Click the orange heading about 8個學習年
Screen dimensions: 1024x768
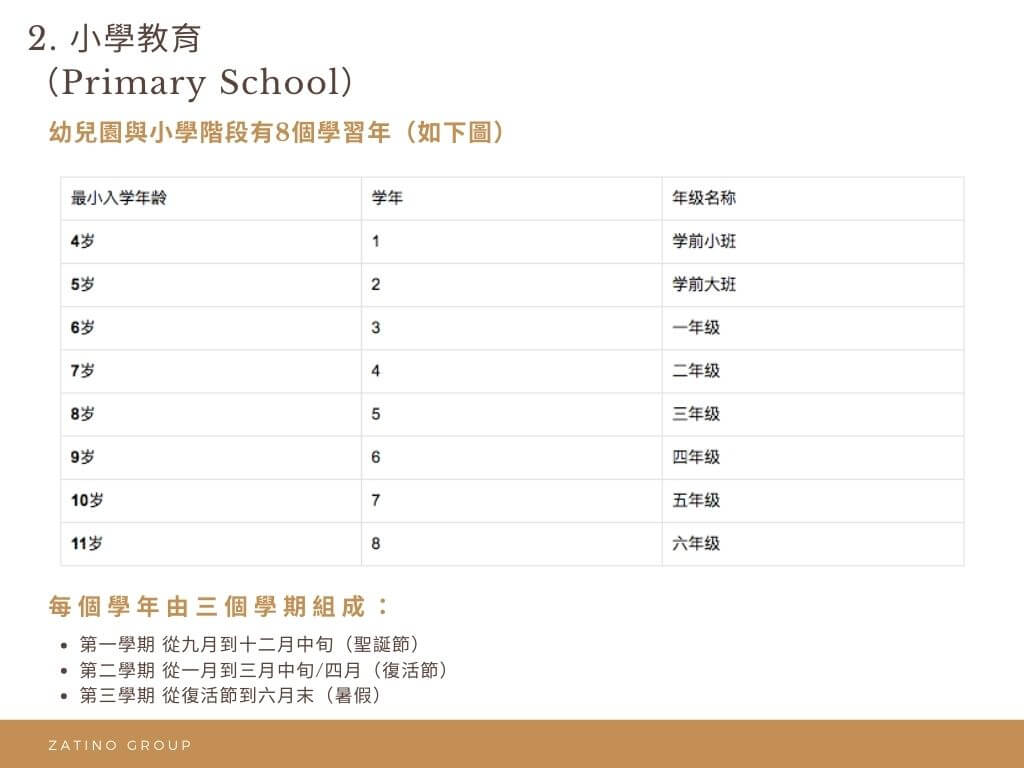click(x=276, y=133)
